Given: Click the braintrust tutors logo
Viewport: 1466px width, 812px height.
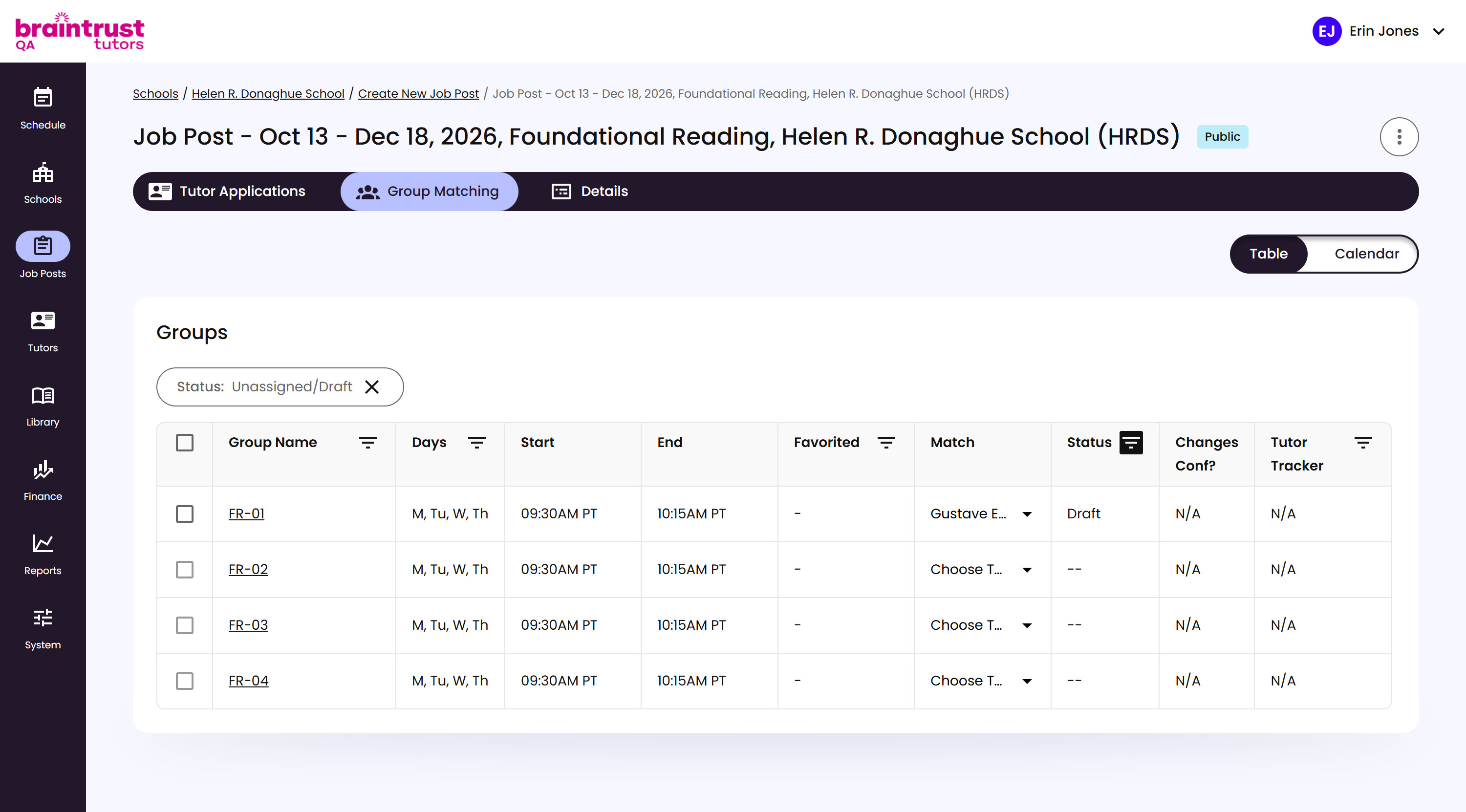Looking at the screenshot, I should pyautogui.click(x=79, y=31).
